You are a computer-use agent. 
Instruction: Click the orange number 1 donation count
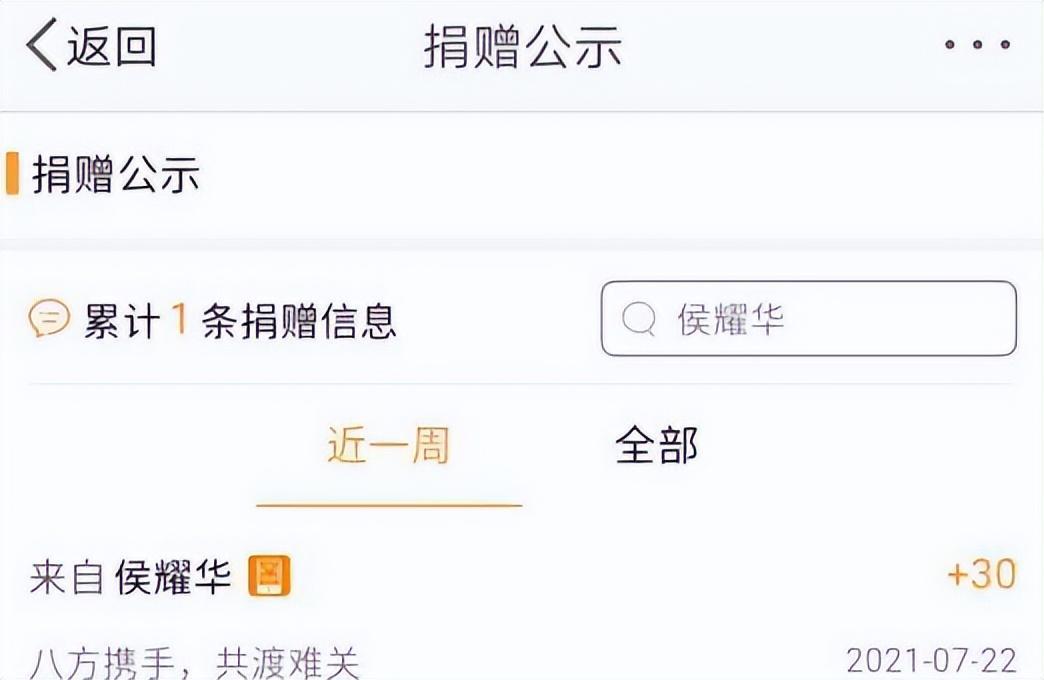pyautogui.click(x=180, y=320)
